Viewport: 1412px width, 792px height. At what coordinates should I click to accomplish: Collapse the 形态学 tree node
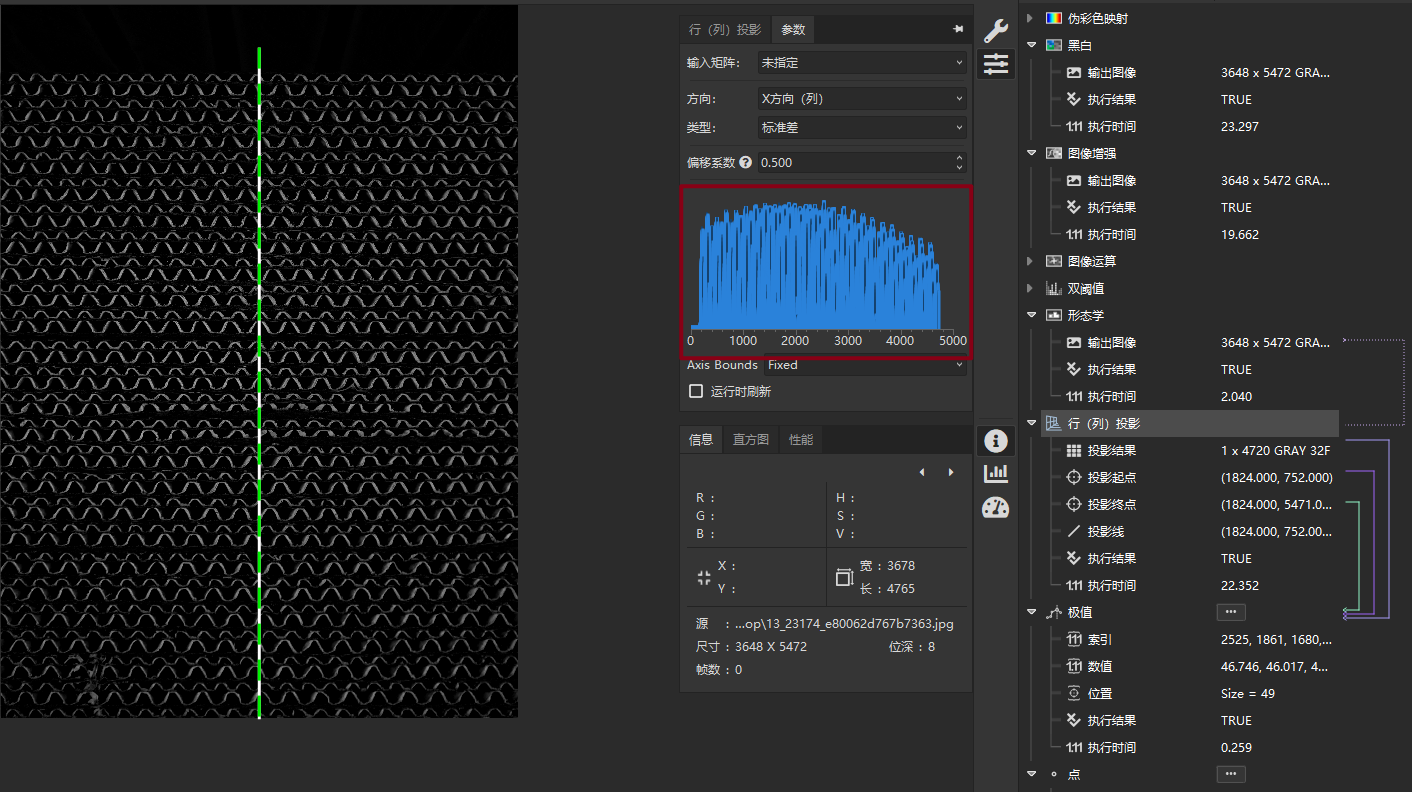[1031, 315]
